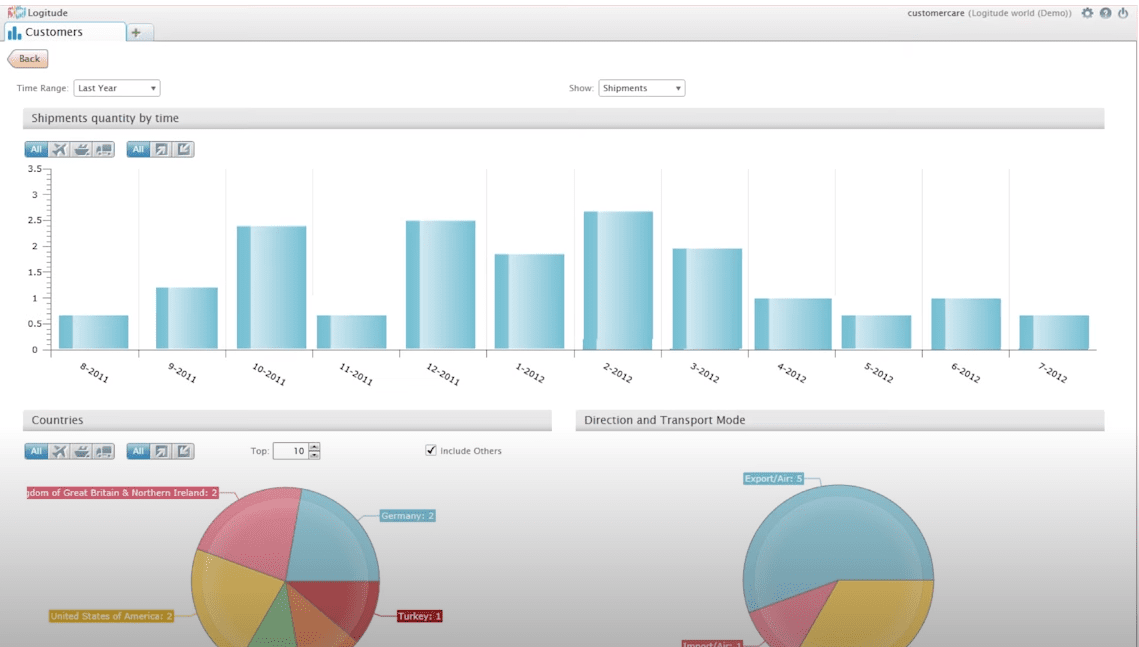The image size is (1139, 647).
Task: Open a new tab with plus tab
Action: pos(137,32)
